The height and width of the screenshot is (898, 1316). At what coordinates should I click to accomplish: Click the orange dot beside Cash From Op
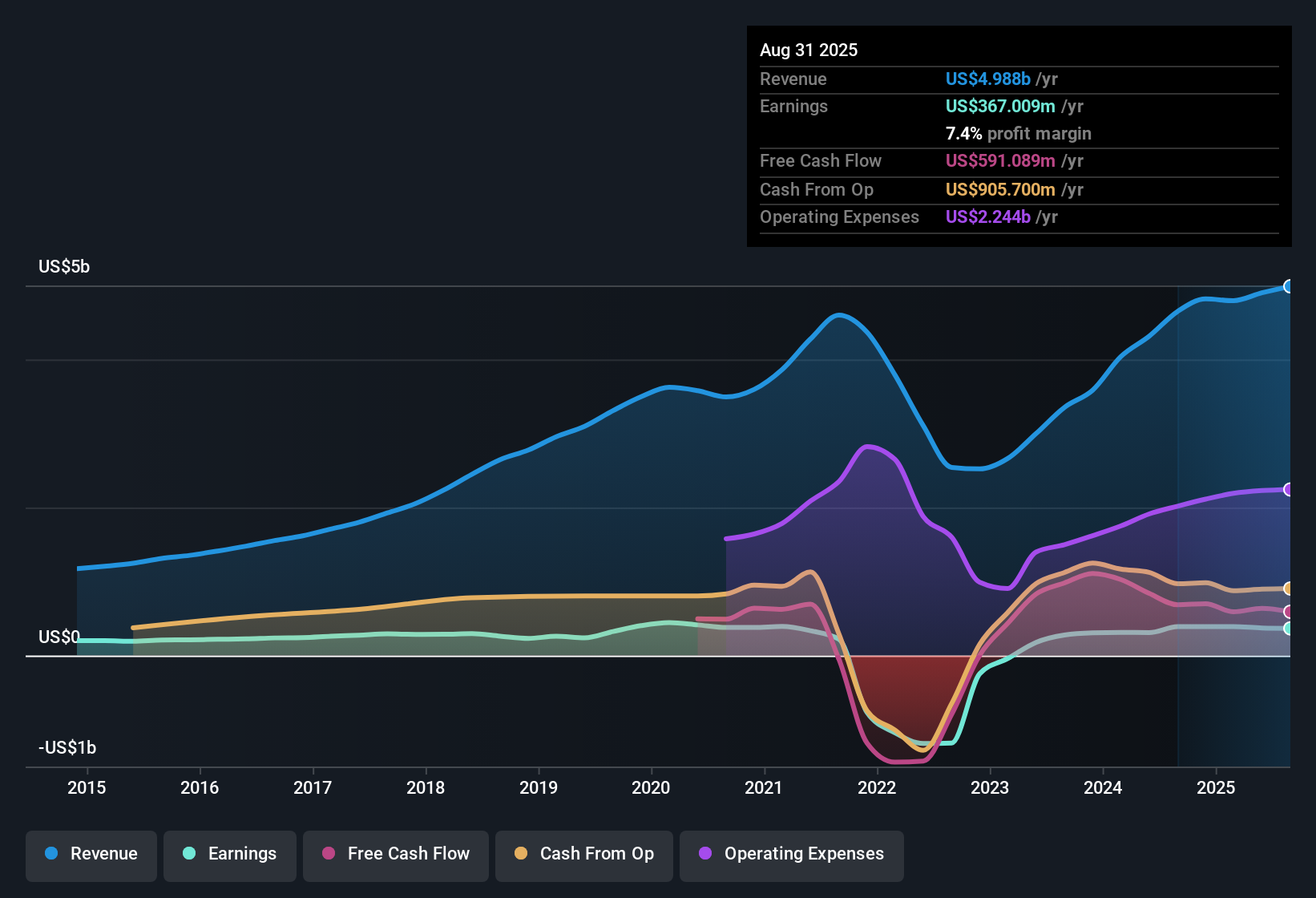[x=521, y=854]
